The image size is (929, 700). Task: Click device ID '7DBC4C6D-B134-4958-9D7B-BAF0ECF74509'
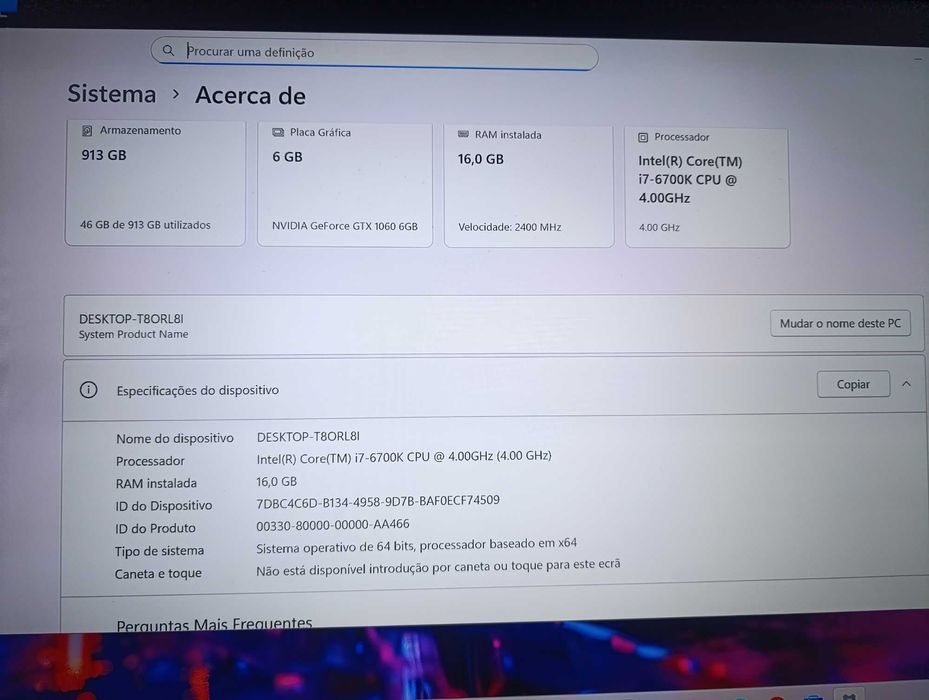click(x=378, y=502)
